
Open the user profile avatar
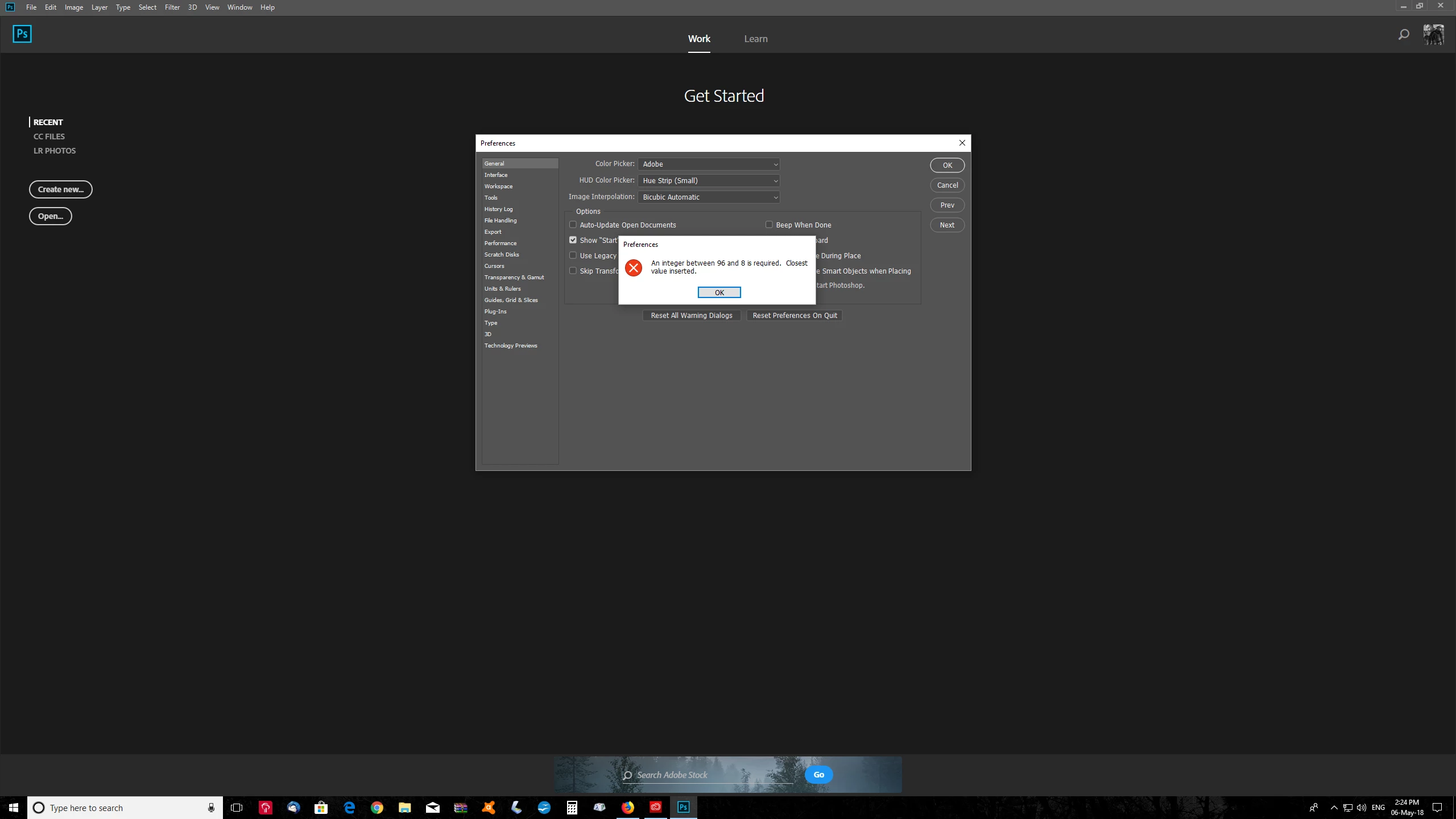pos(1433,35)
